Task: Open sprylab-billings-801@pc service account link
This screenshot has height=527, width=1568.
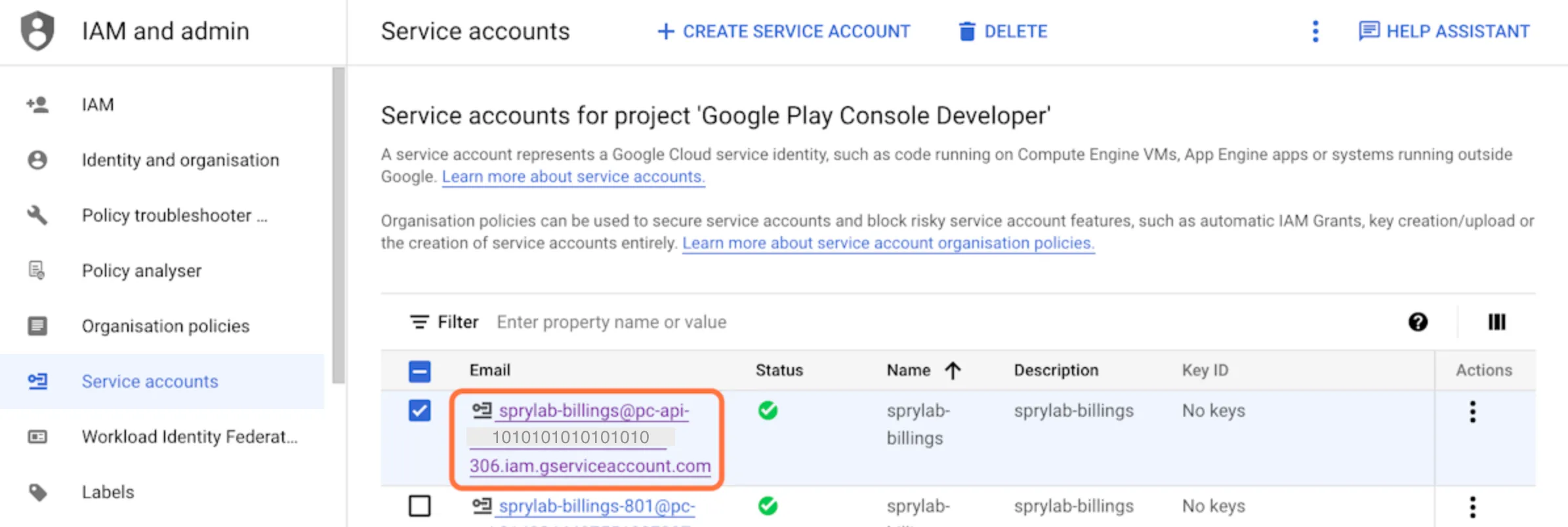Action: coord(596,507)
